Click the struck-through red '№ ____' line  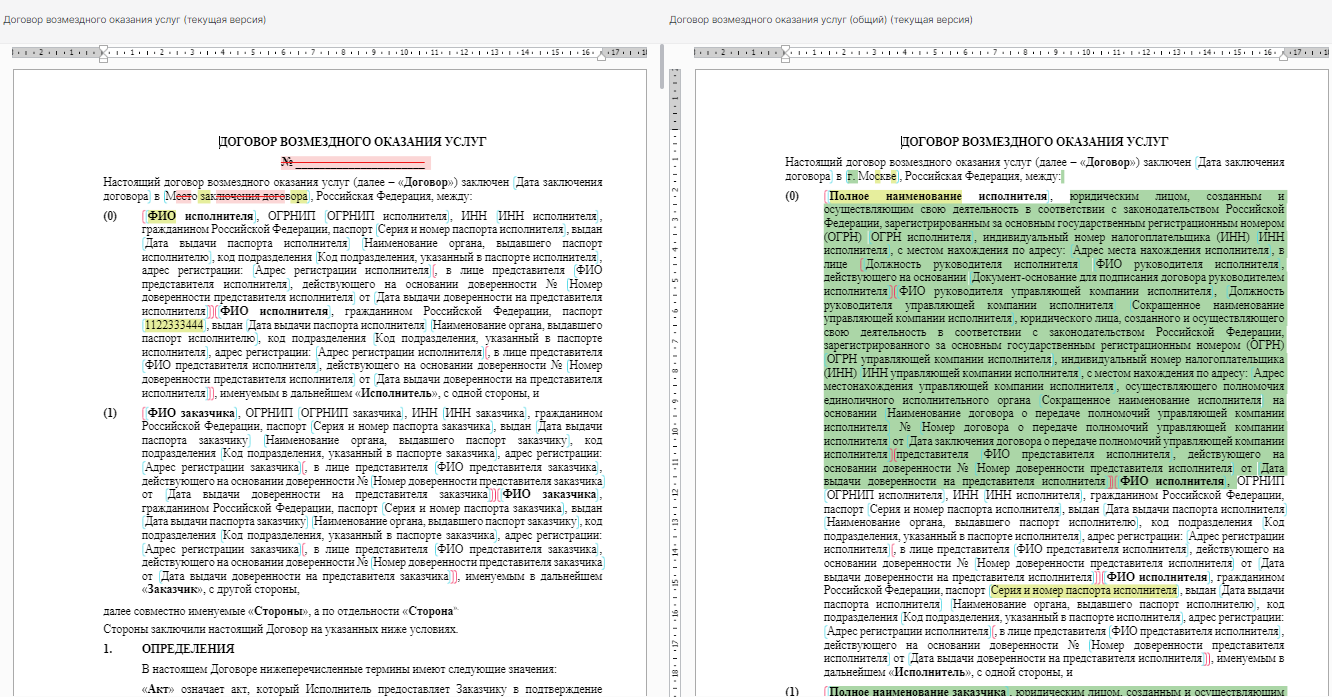pyautogui.click(x=355, y=162)
